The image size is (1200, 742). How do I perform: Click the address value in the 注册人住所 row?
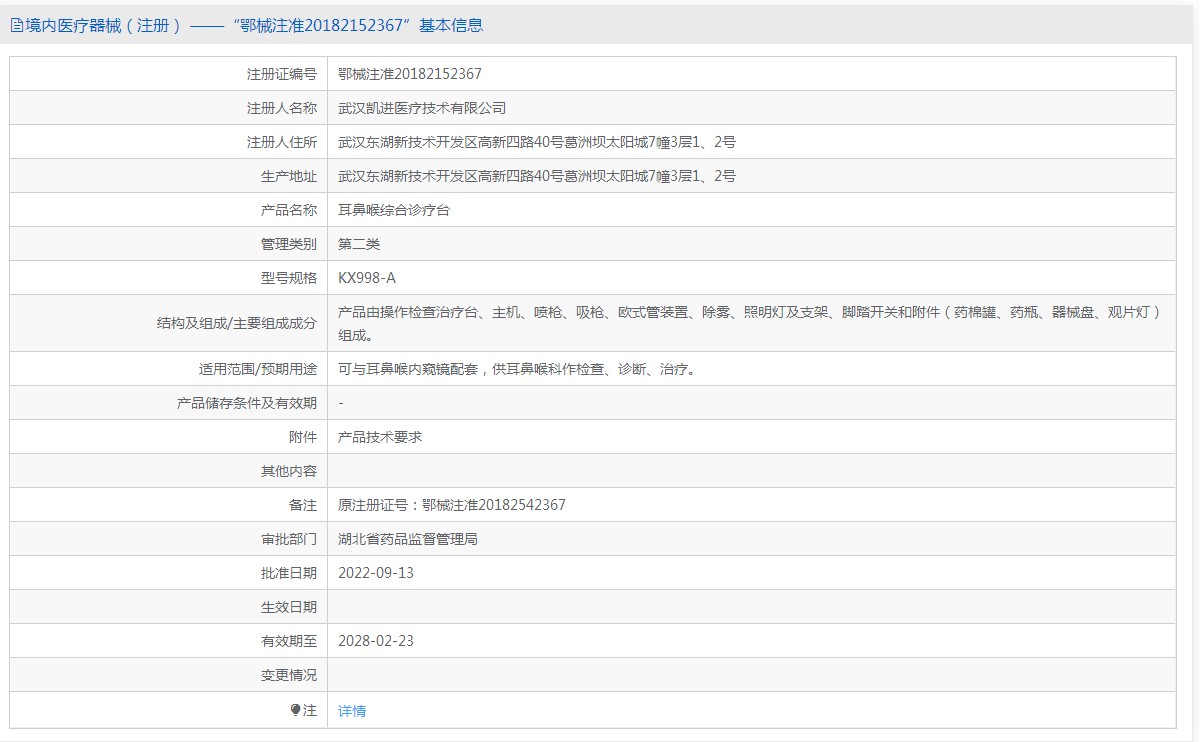pyautogui.click(x=537, y=142)
